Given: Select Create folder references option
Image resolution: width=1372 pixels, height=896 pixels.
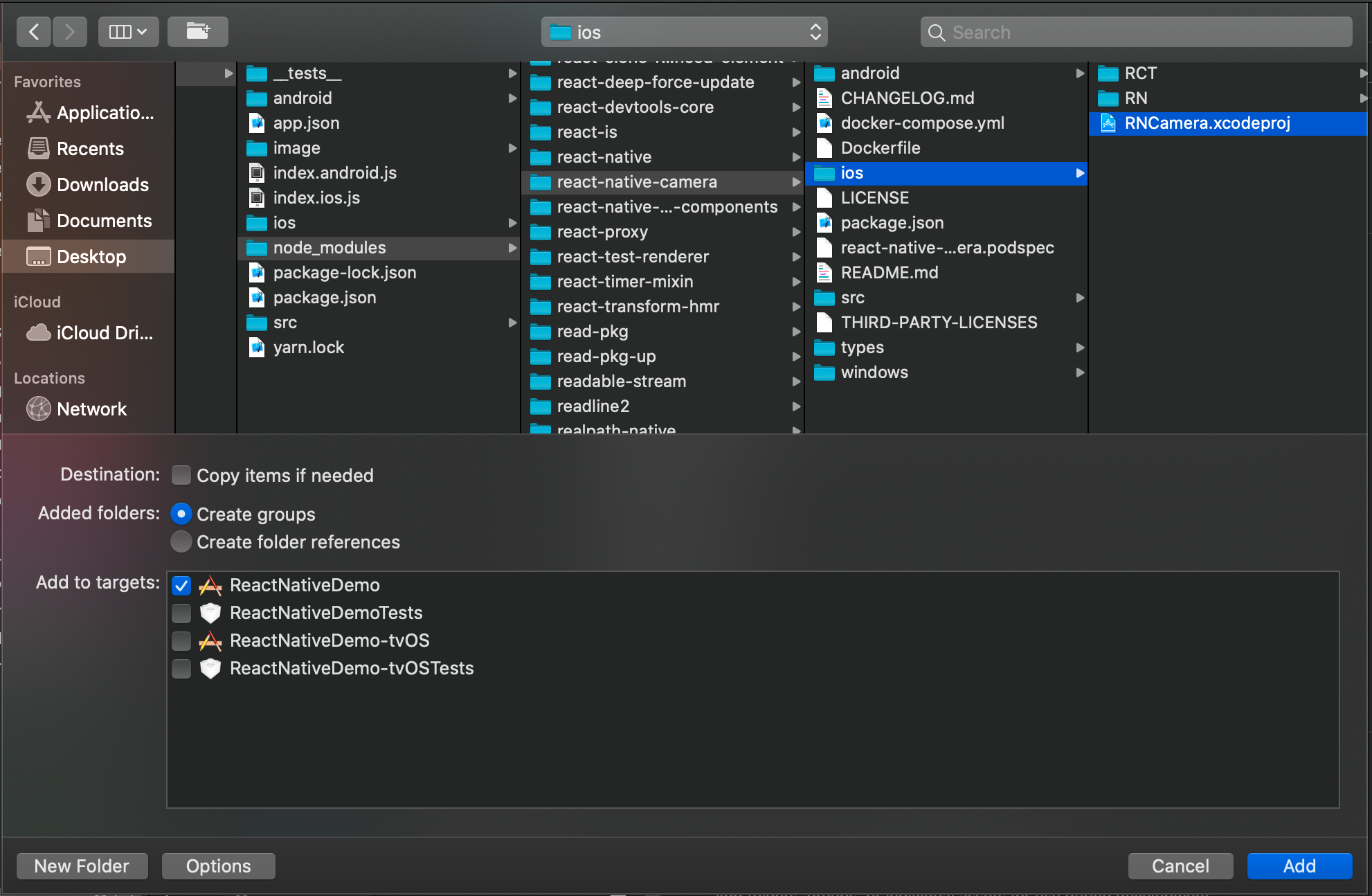Looking at the screenshot, I should (181, 541).
